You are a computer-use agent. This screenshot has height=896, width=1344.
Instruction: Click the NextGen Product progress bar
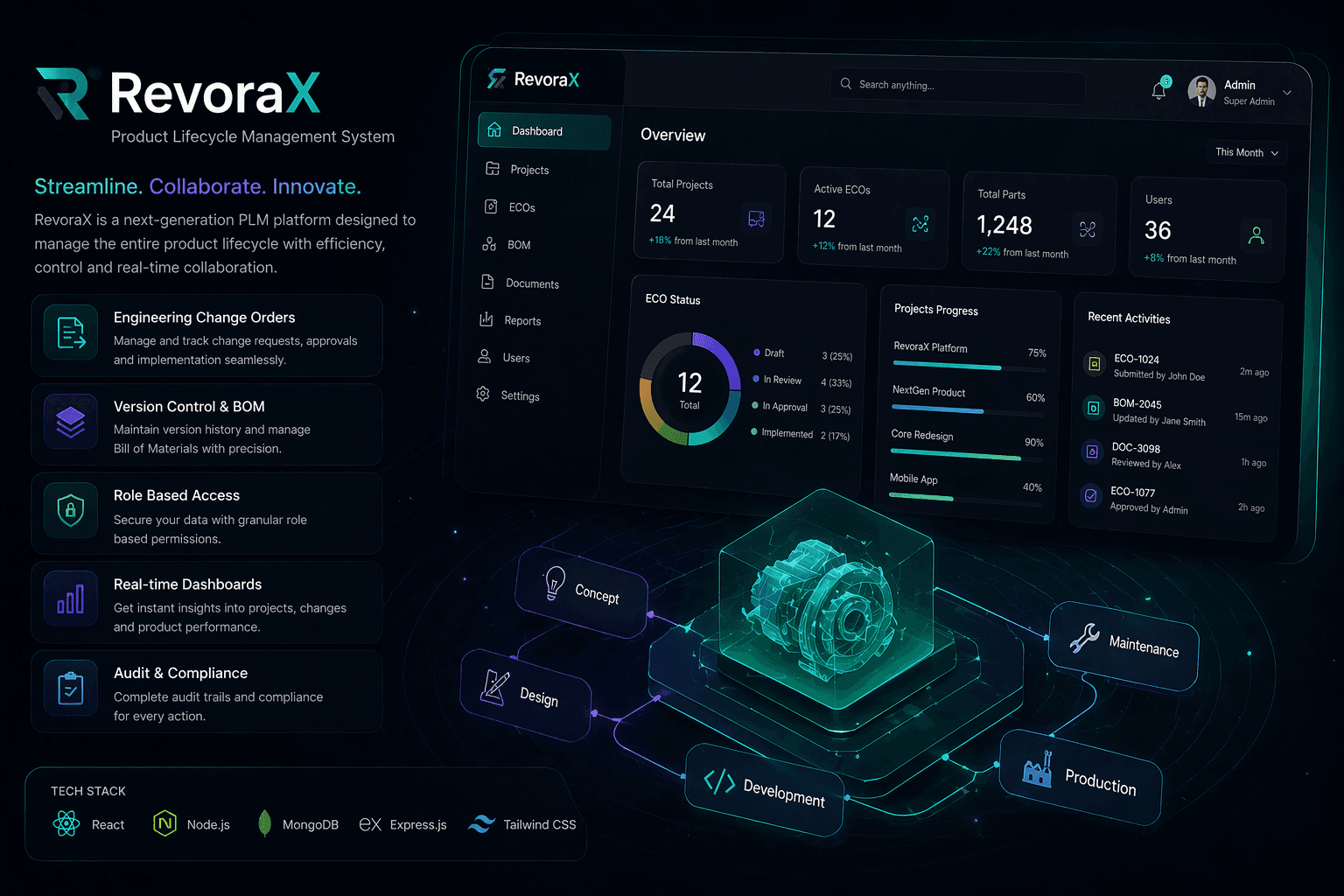click(x=967, y=409)
